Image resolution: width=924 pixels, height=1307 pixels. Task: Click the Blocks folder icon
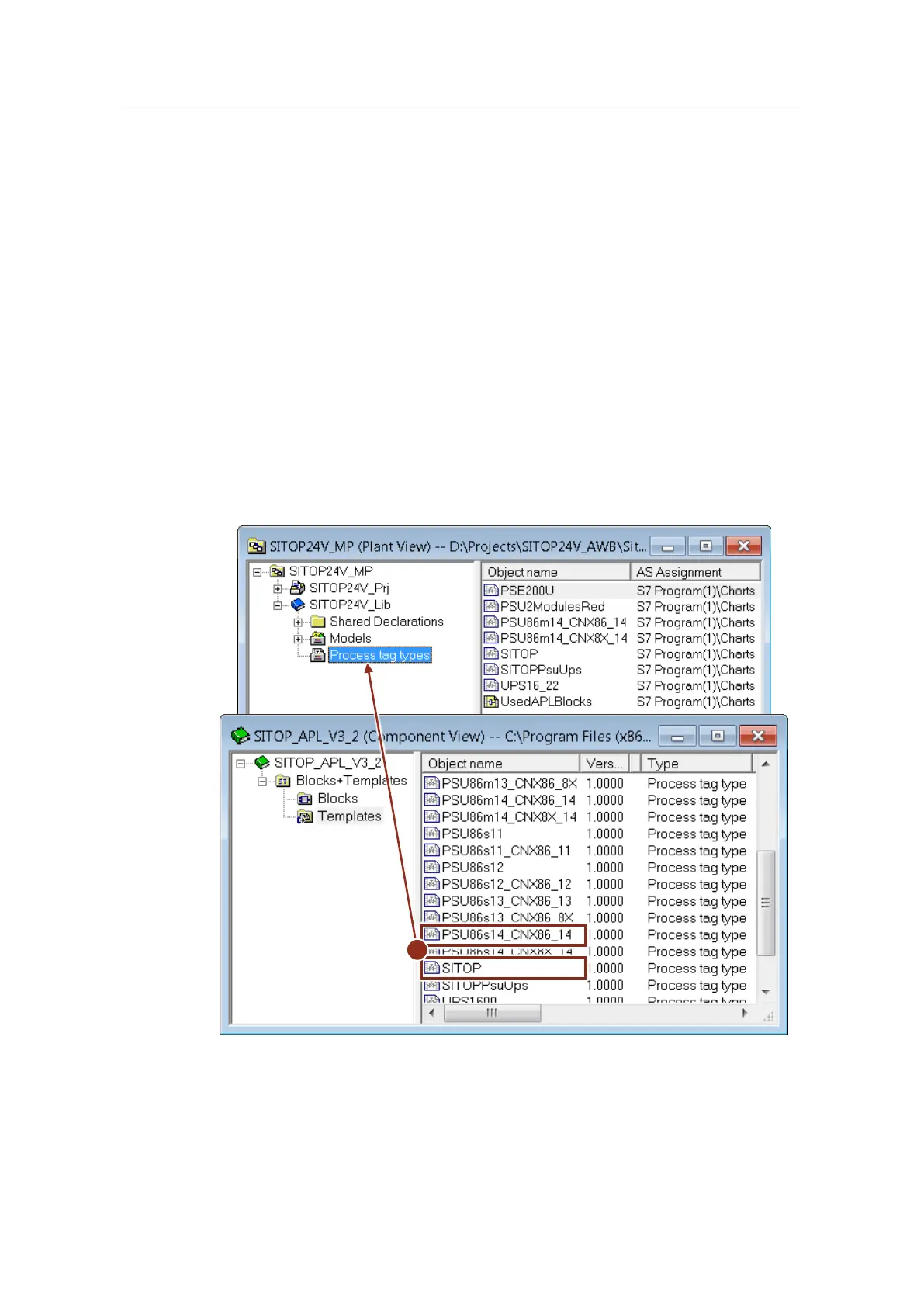(305, 799)
